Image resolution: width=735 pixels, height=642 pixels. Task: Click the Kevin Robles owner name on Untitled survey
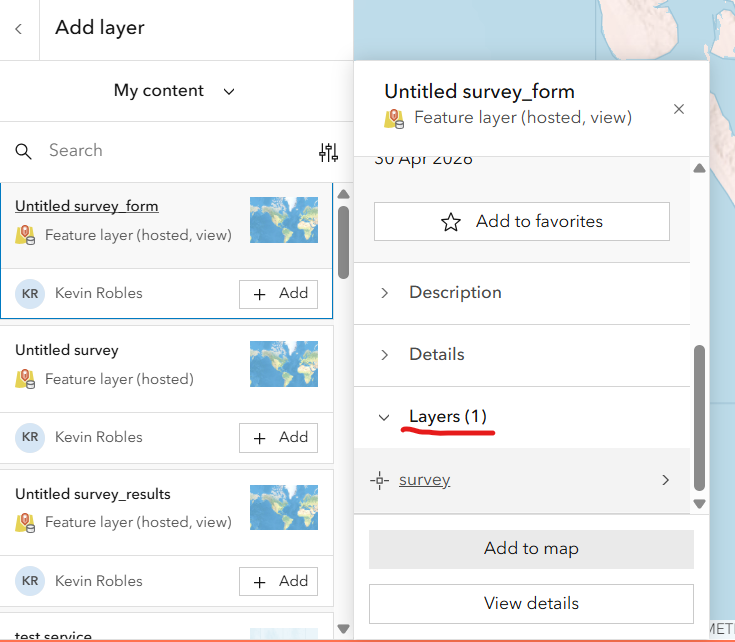pos(99,437)
